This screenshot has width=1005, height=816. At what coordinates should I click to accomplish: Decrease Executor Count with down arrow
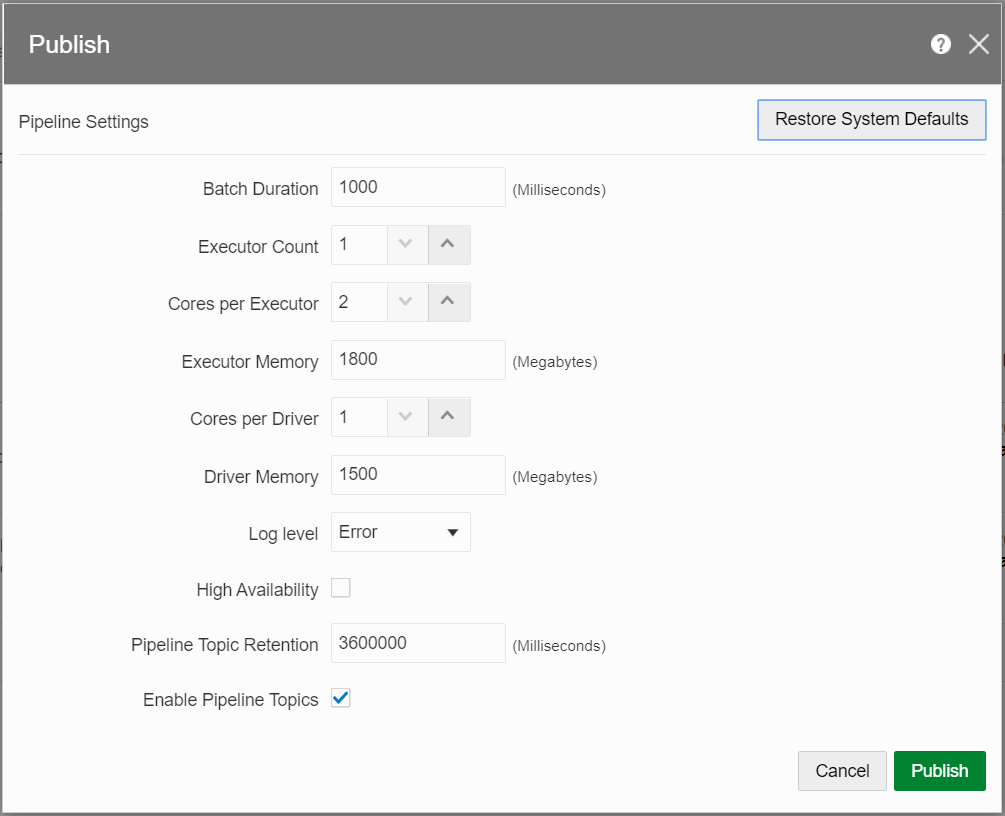406,244
